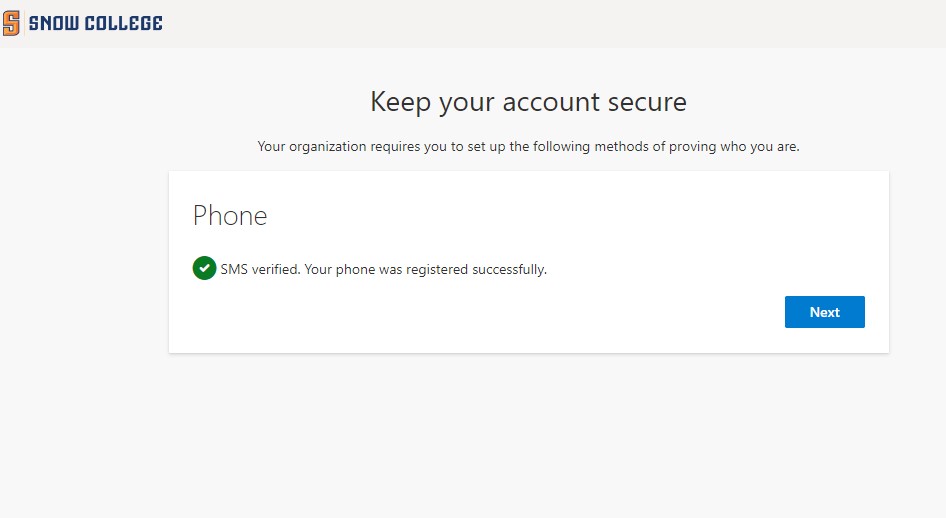The height and width of the screenshot is (518, 946).
Task: Click the word 'secure' in the page title
Action: (648, 102)
